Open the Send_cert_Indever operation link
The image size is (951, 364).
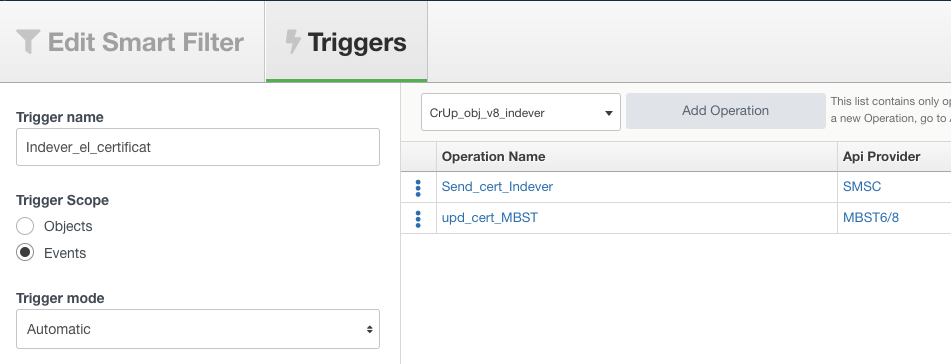click(x=497, y=187)
